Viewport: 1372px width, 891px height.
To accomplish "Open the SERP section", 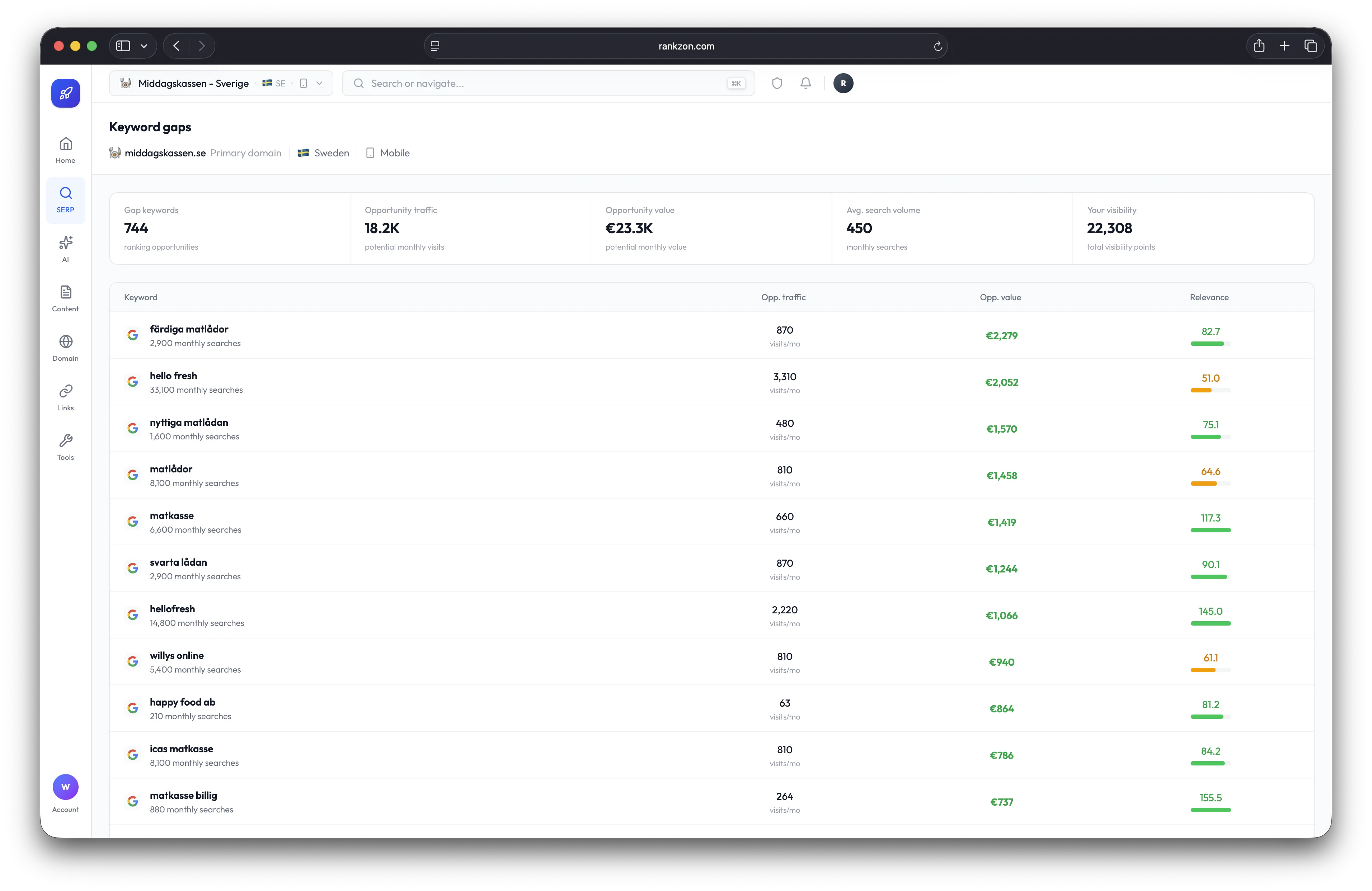I will pyautogui.click(x=66, y=200).
